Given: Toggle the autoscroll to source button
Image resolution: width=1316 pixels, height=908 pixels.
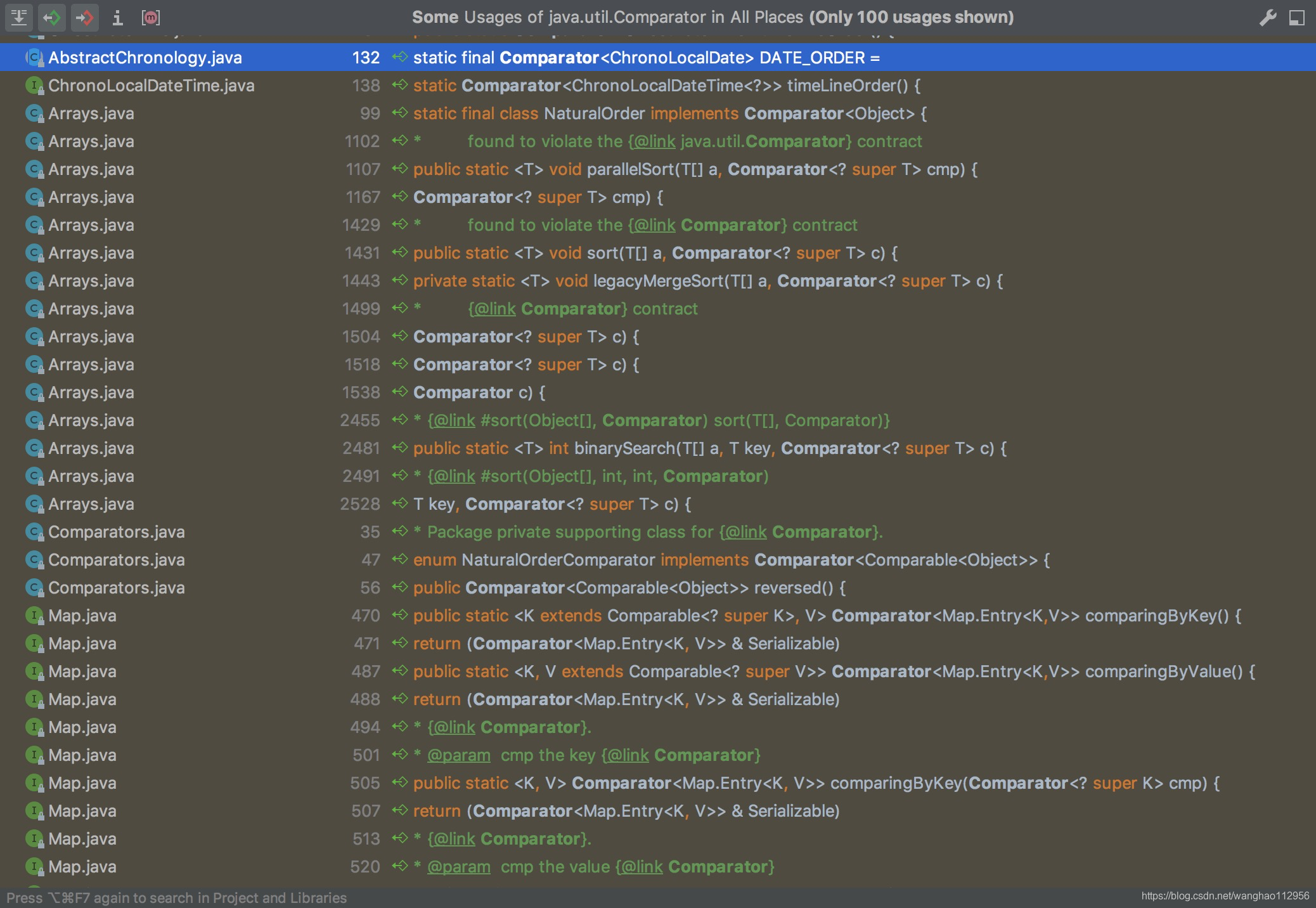Looking at the screenshot, I should [x=19, y=17].
